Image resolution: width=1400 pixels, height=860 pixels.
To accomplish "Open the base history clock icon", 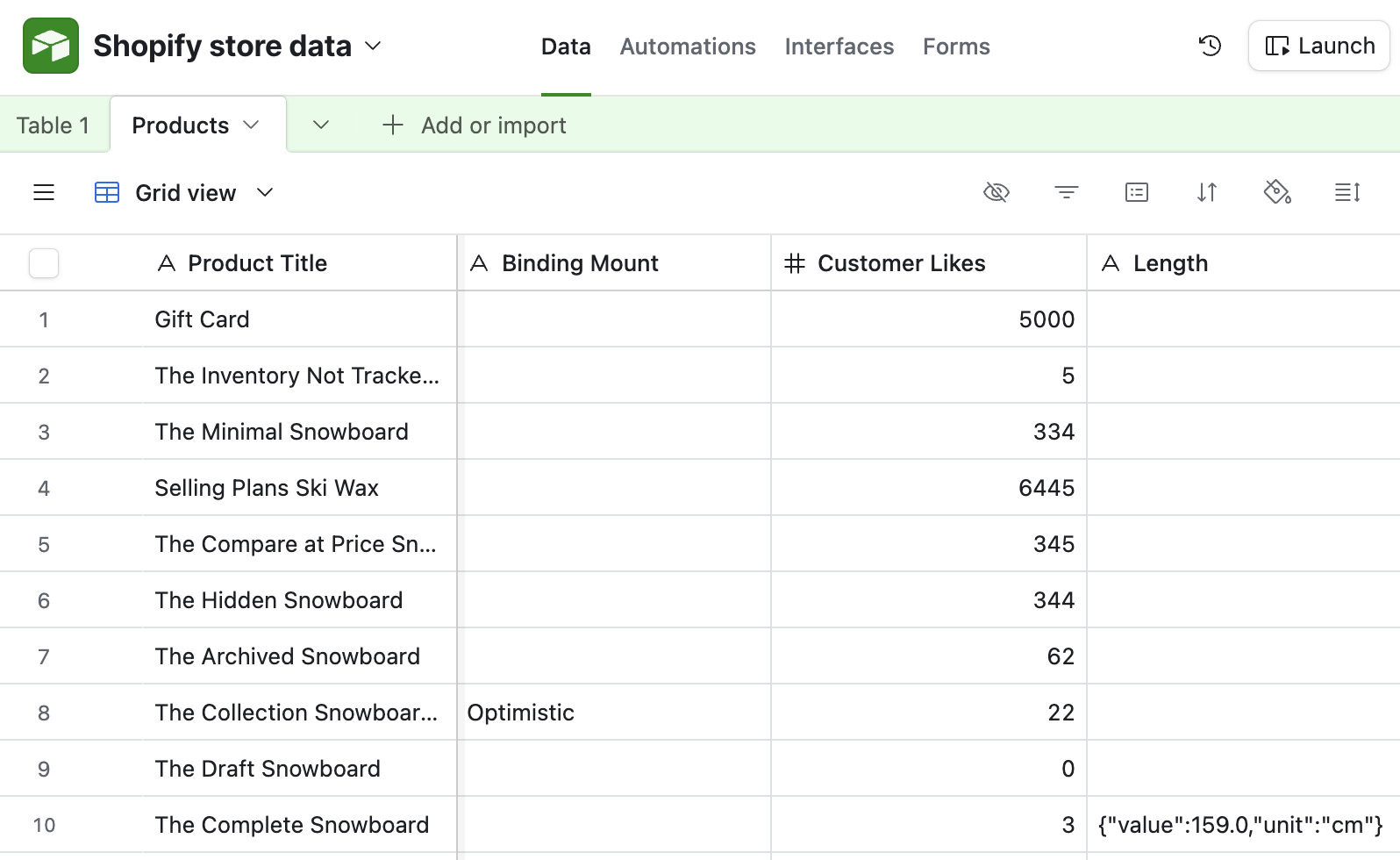I will (x=1210, y=46).
